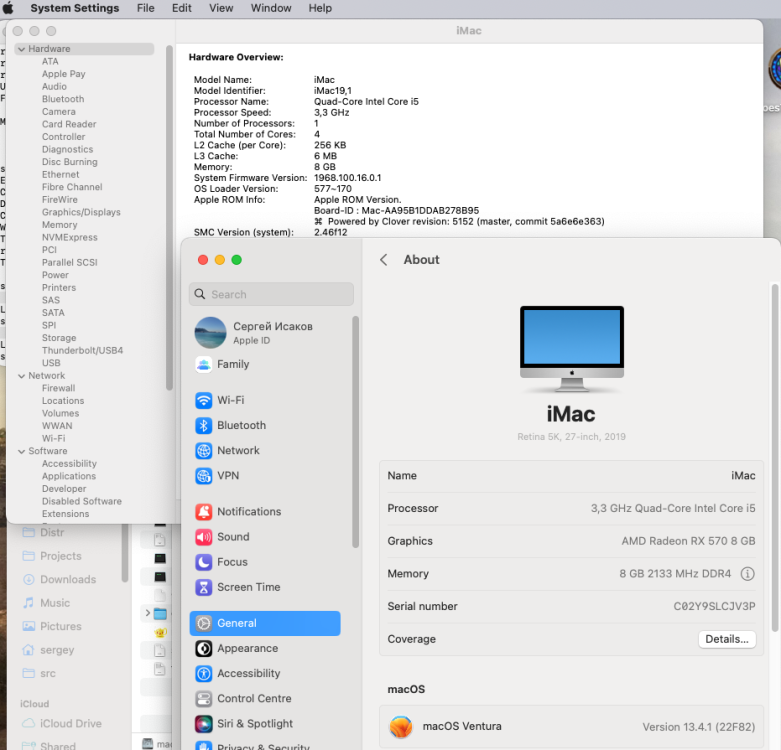Open Focus moon icon settings
Screen dimensions: 781x750
(203, 562)
